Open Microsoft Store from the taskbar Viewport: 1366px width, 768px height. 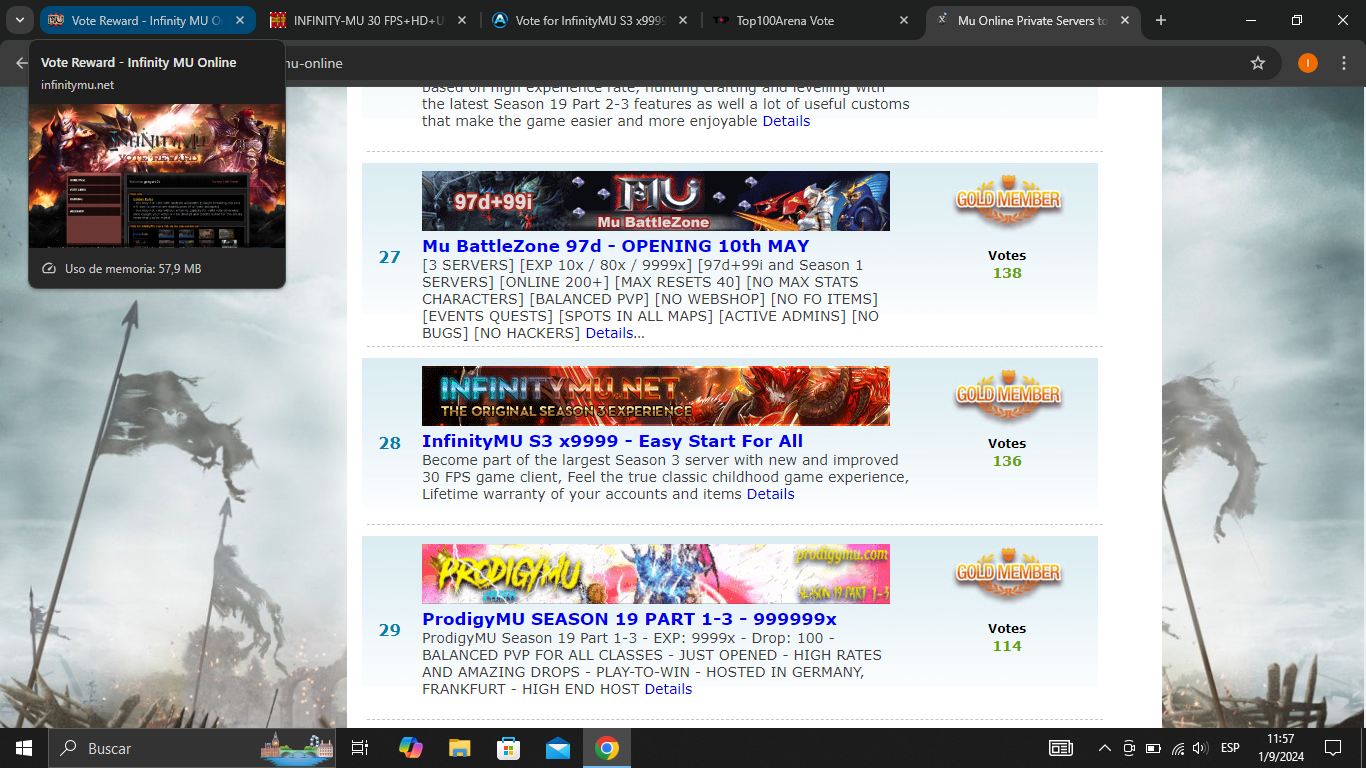(508, 748)
